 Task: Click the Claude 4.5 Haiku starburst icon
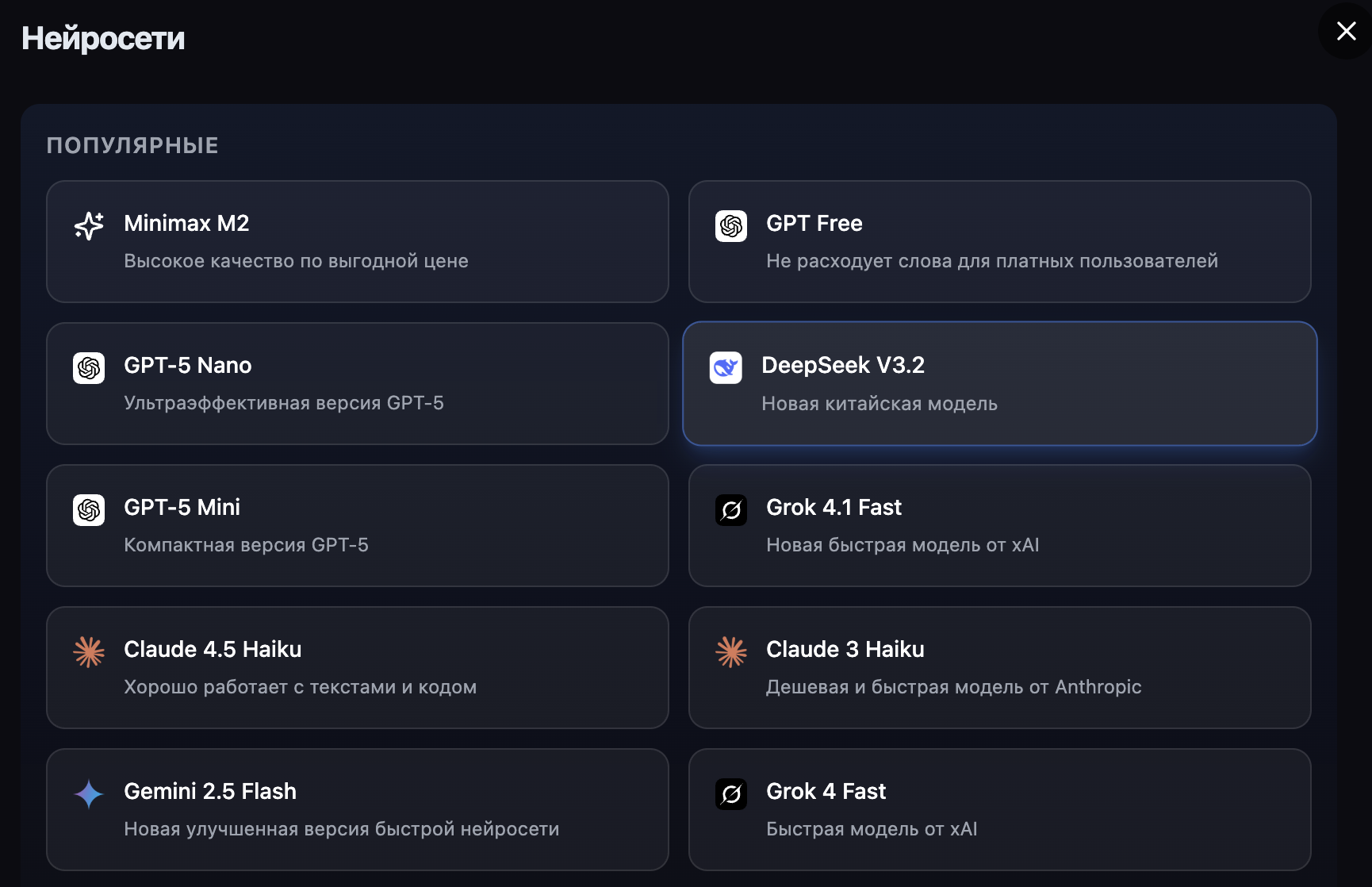89,652
